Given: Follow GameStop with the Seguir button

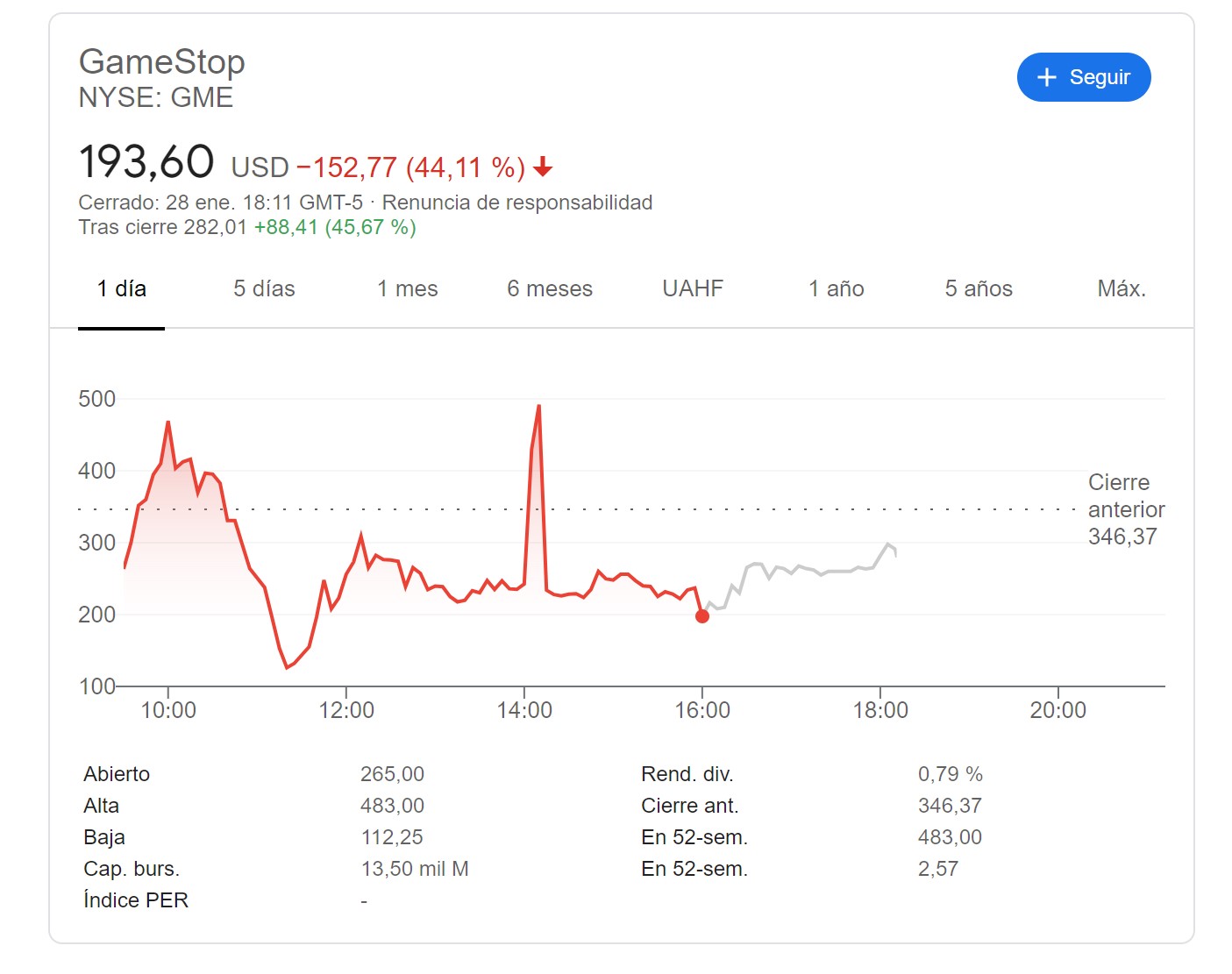Looking at the screenshot, I should pyautogui.click(x=1084, y=77).
